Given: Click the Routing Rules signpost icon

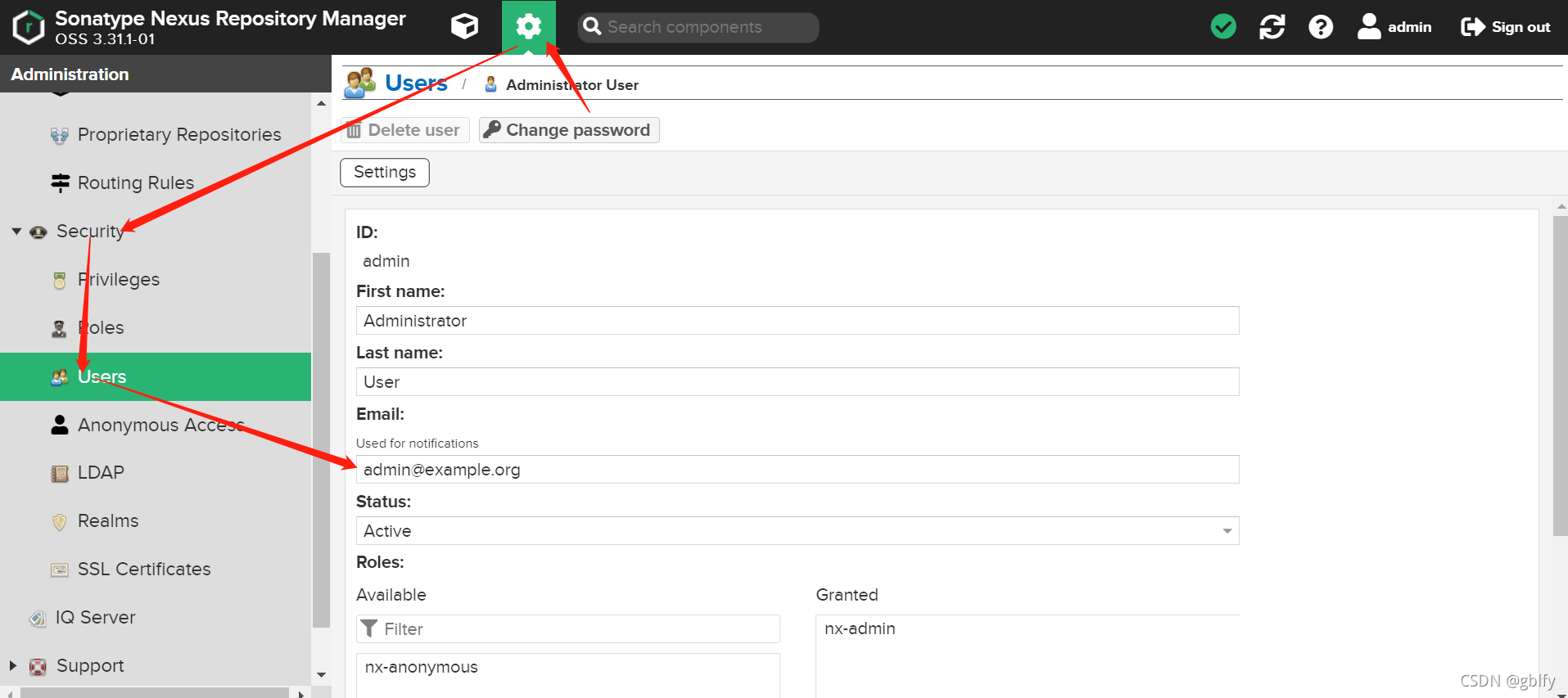Looking at the screenshot, I should 60,182.
